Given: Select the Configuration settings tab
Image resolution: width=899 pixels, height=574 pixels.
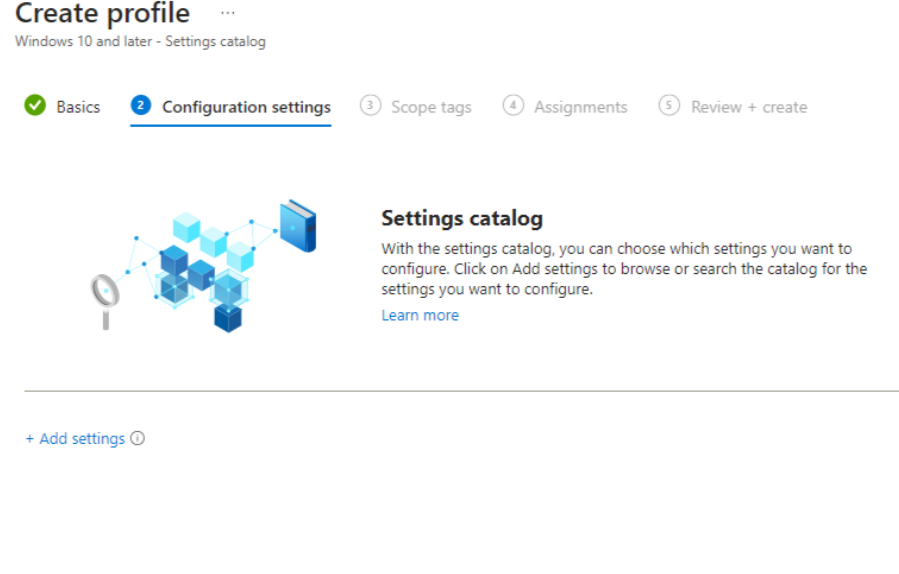Looking at the screenshot, I should coord(246,107).
